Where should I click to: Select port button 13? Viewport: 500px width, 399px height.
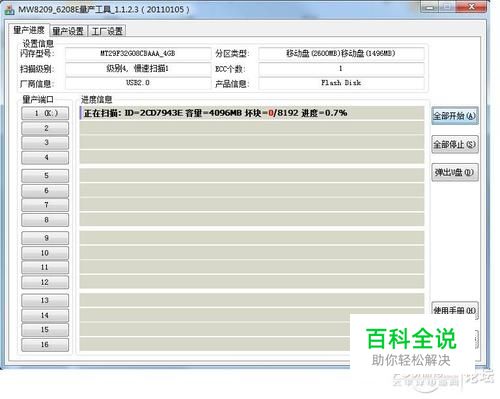45,300
